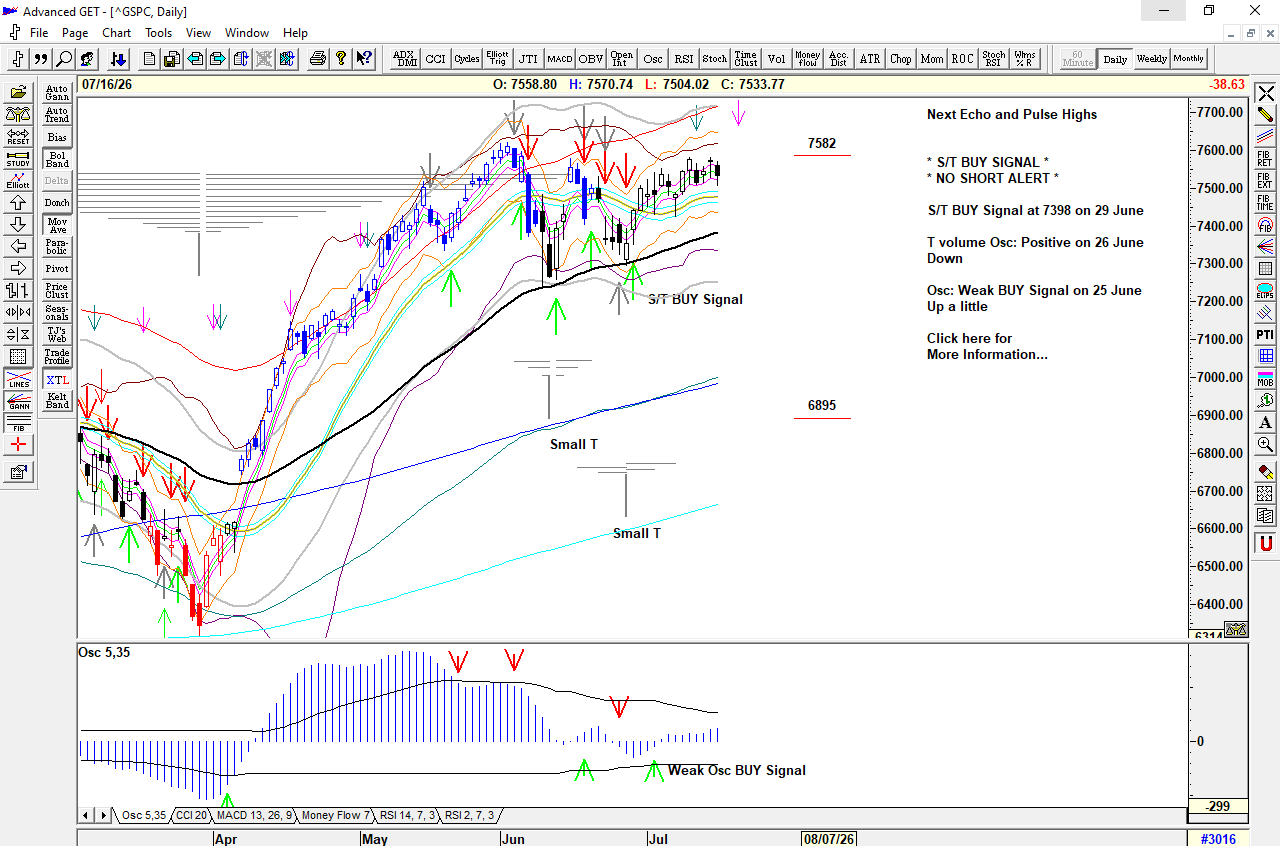Select the FIB RET tool on right
This screenshot has width=1280, height=846.
[x=1265, y=158]
